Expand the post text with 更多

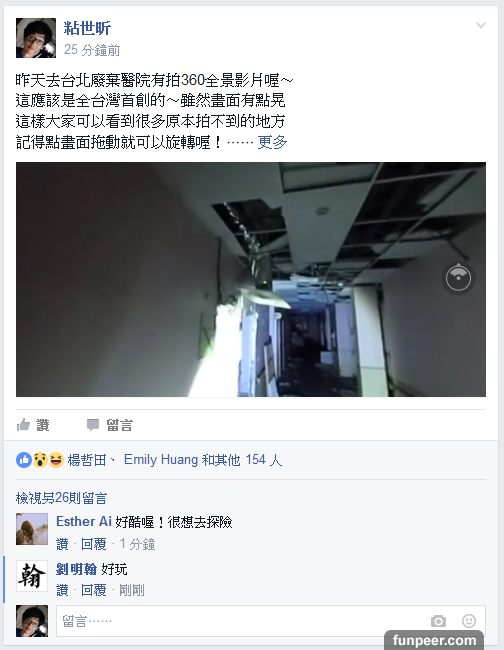(x=272, y=142)
